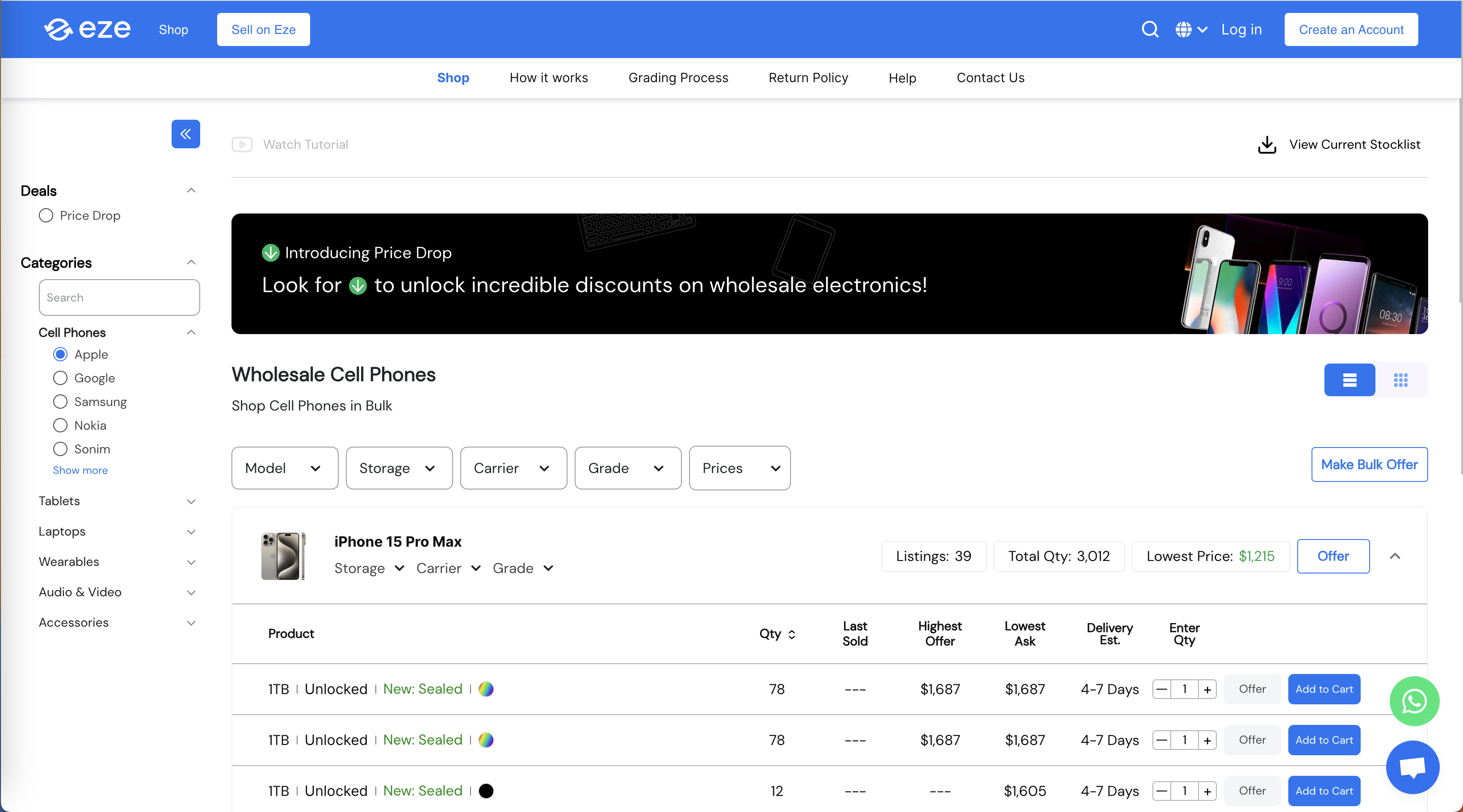Click Make Bulk Offer button
The height and width of the screenshot is (812, 1463).
click(x=1369, y=465)
